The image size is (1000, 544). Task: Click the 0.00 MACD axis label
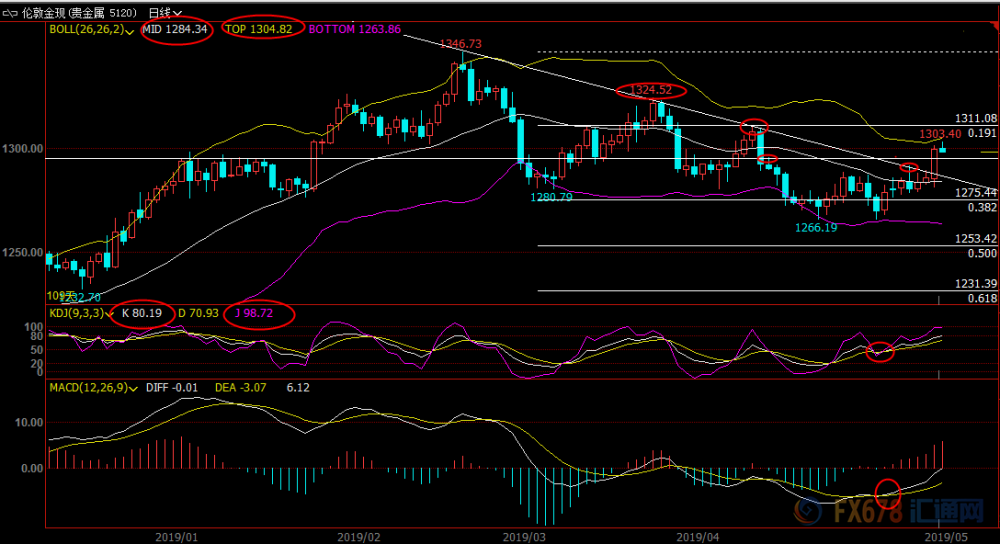tap(33, 468)
